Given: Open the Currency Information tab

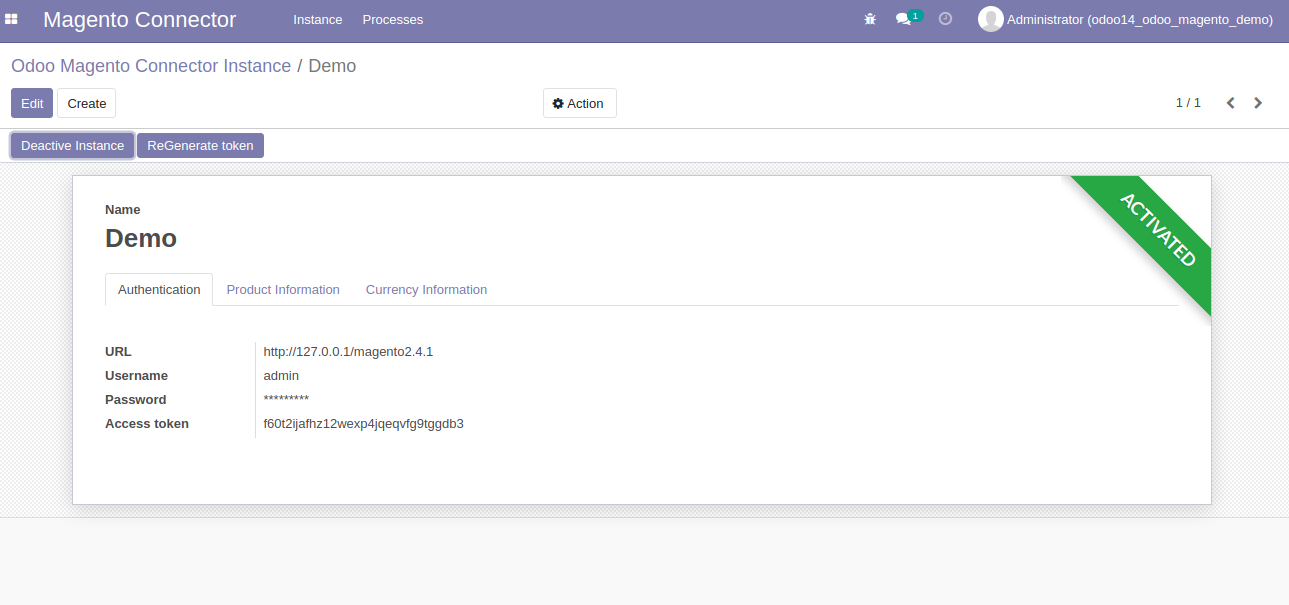Looking at the screenshot, I should (x=426, y=289).
